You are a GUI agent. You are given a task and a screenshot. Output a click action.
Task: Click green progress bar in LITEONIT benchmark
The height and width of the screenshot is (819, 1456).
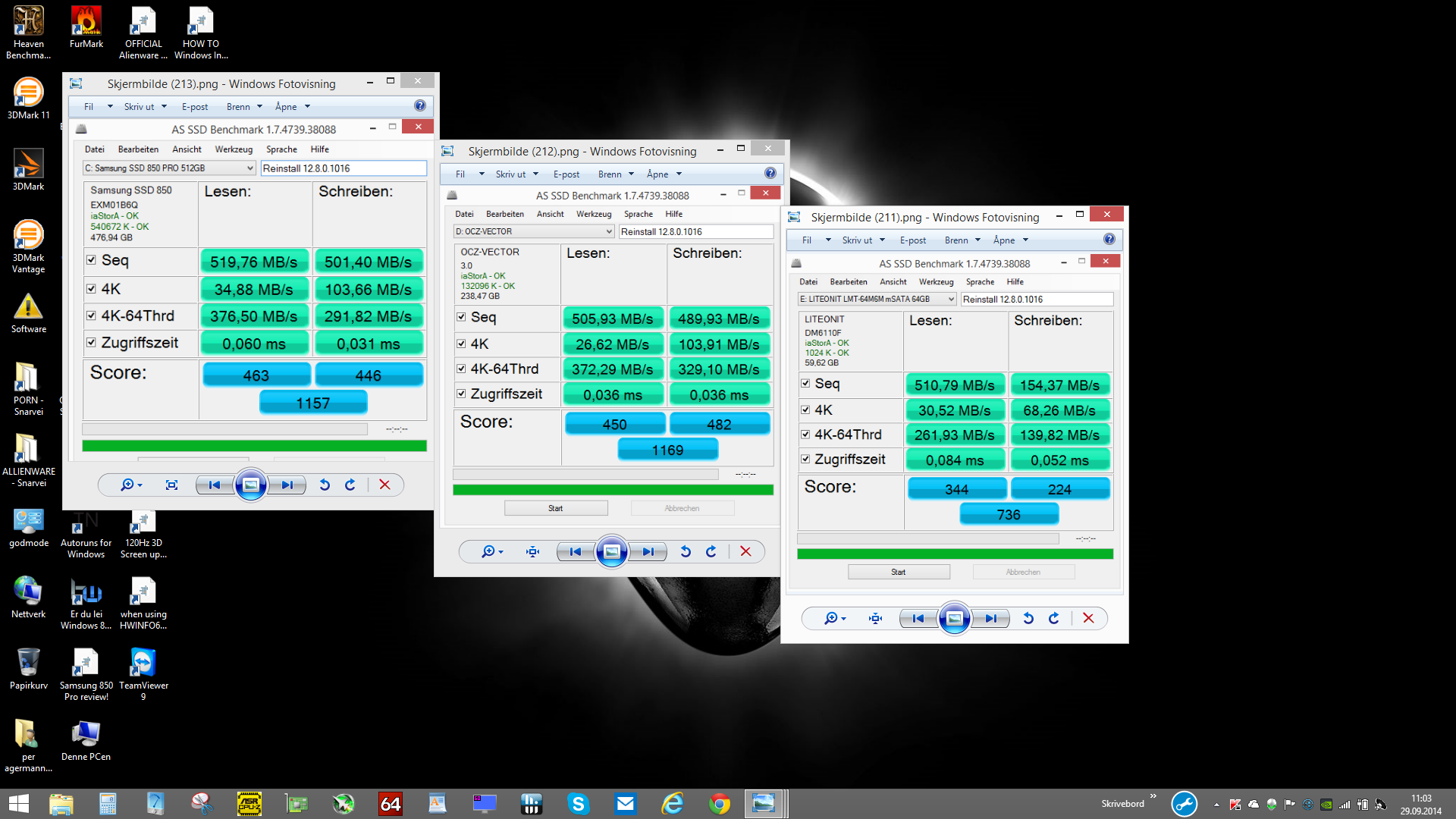955,554
